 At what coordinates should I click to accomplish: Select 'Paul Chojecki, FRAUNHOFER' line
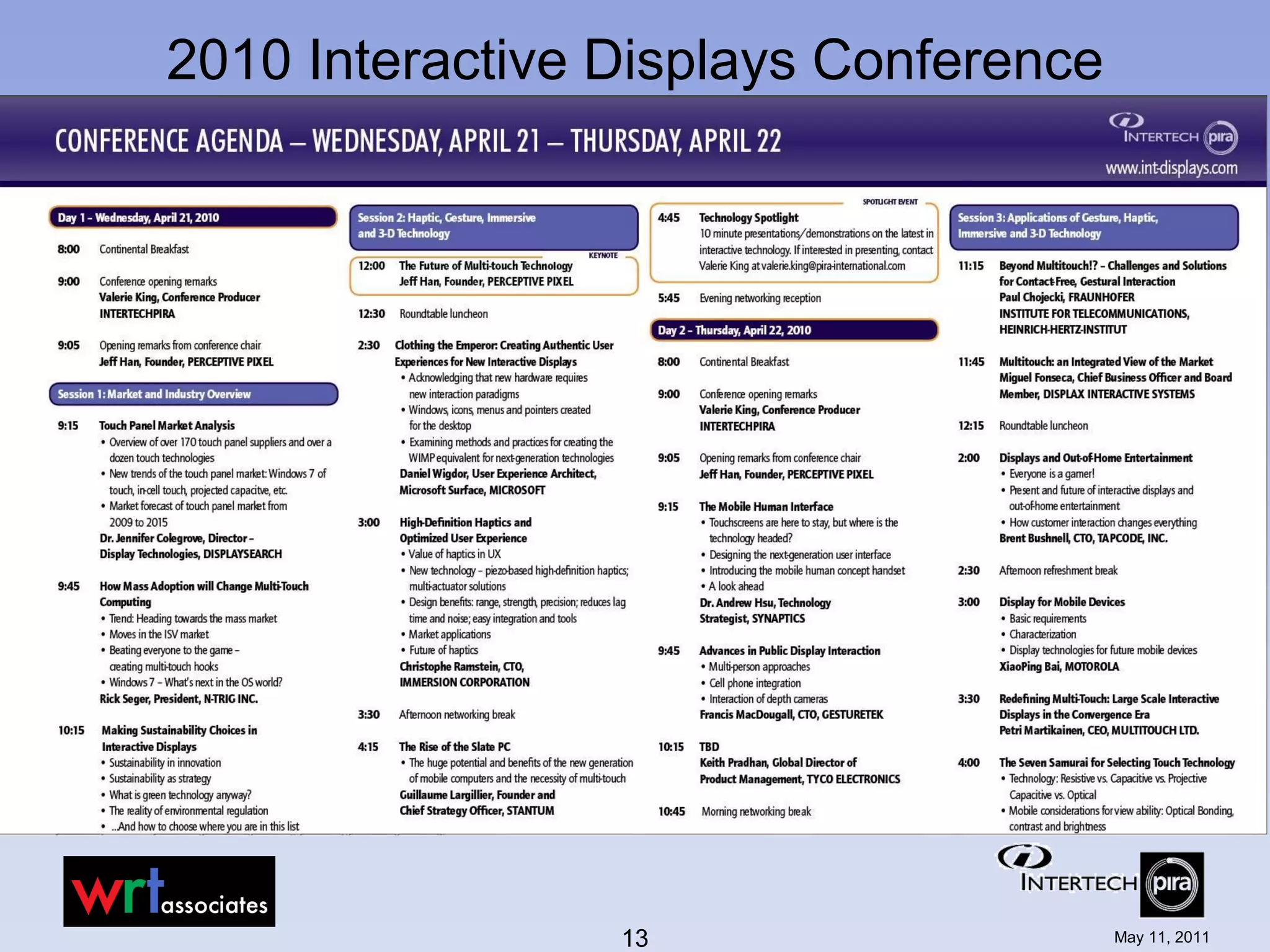click(1067, 297)
